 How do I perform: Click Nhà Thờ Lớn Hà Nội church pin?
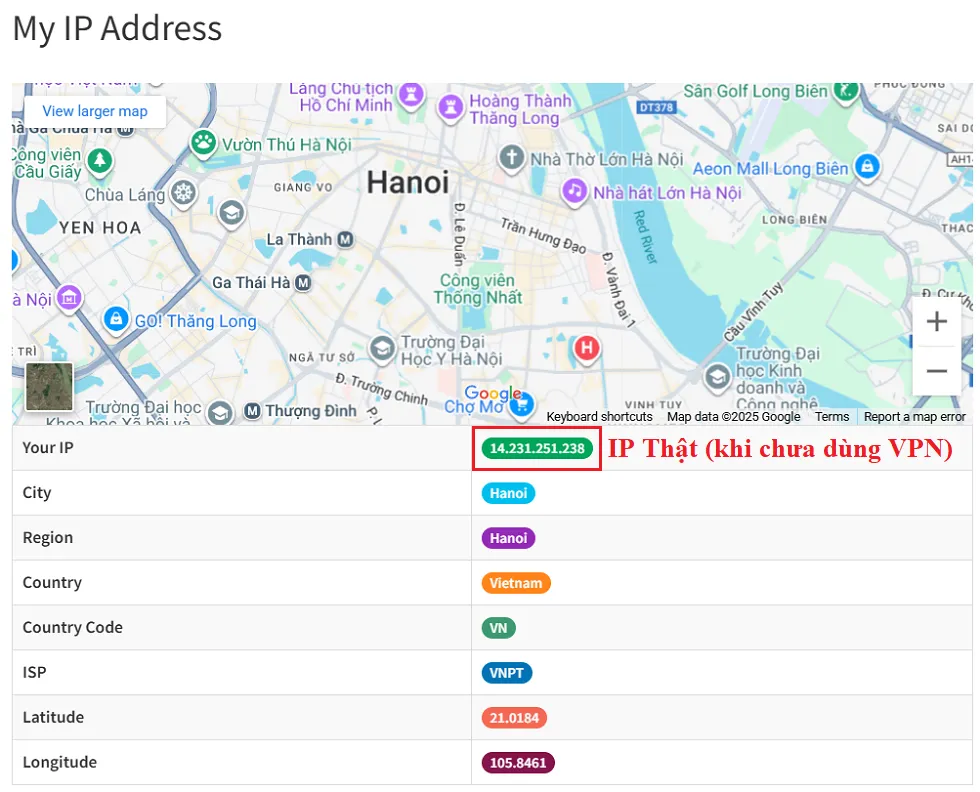pos(511,157)
